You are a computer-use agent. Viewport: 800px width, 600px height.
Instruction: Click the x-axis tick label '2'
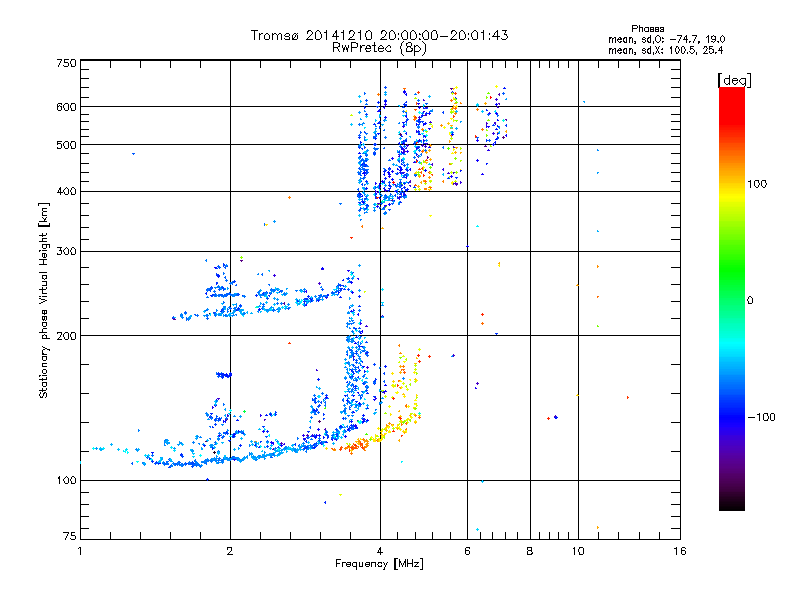pos(230,551)
